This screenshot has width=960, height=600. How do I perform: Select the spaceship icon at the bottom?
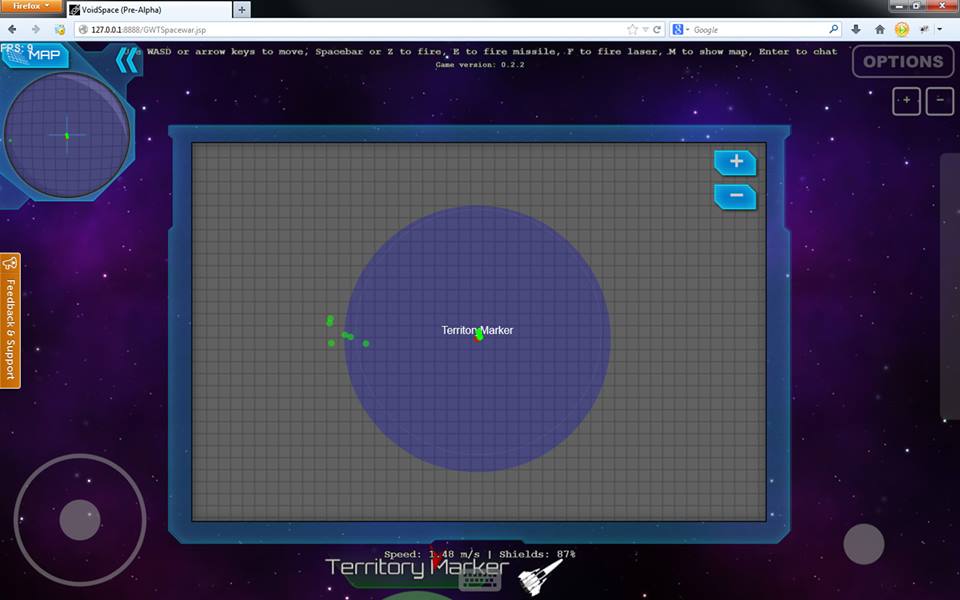click(x=536, y=575)
